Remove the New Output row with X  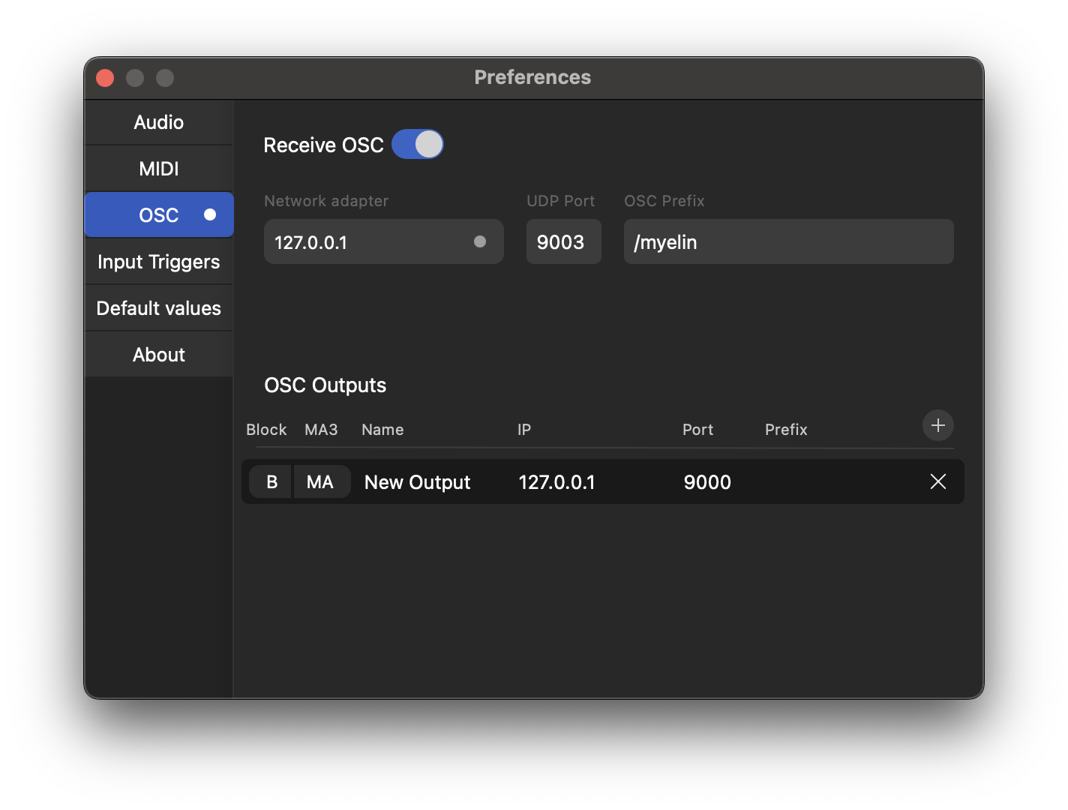(937, 482)
